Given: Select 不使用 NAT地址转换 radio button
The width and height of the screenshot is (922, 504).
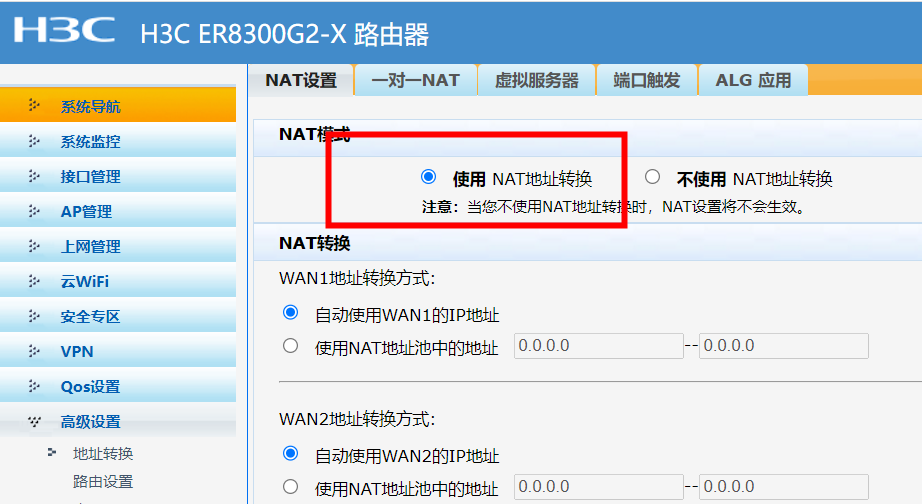Looking at the screenshot, I should (x=652, y=176).
